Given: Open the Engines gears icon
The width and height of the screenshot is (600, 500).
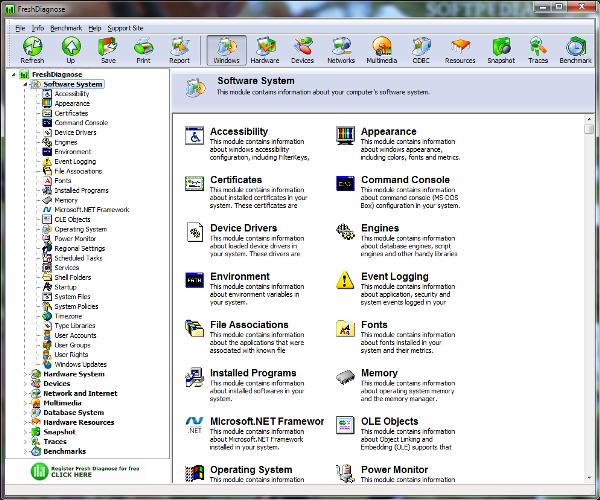Looking at the screenshot, I should click(345, 232).
